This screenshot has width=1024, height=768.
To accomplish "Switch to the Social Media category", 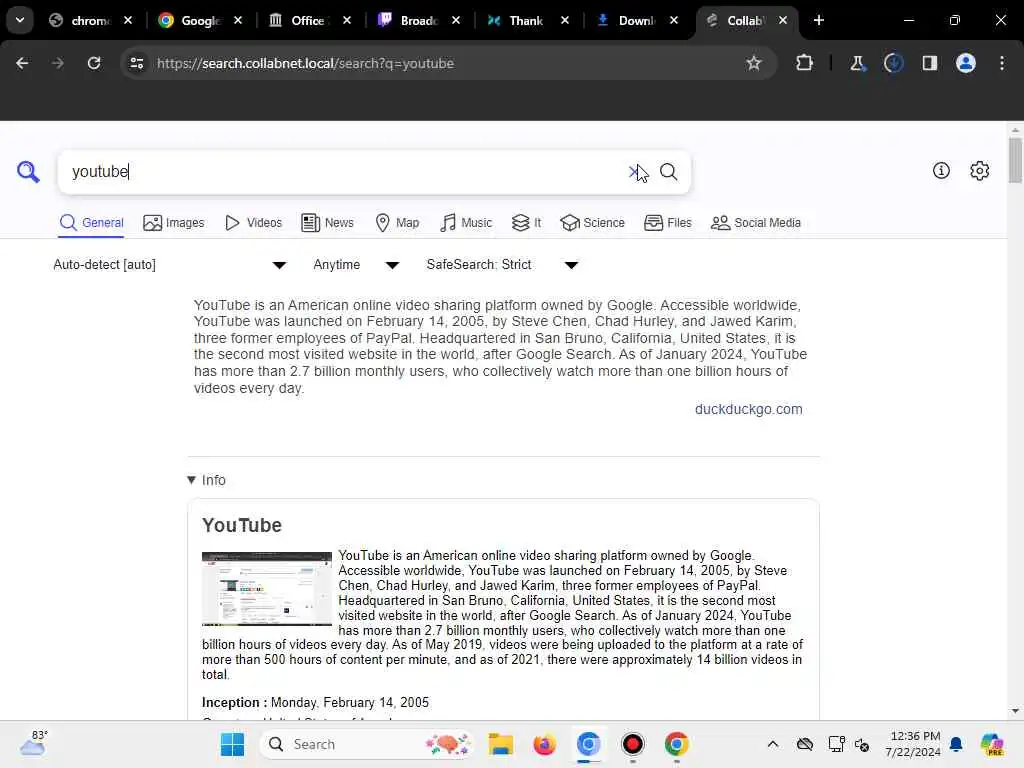I will point(756,223).
